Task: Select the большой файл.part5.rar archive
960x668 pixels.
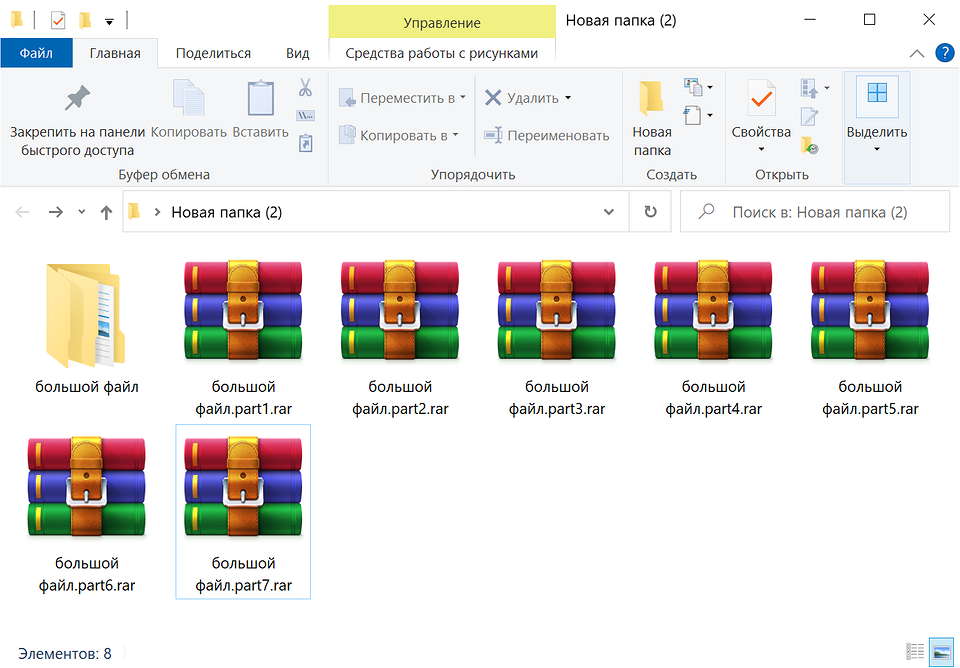Action: point(870,340)
